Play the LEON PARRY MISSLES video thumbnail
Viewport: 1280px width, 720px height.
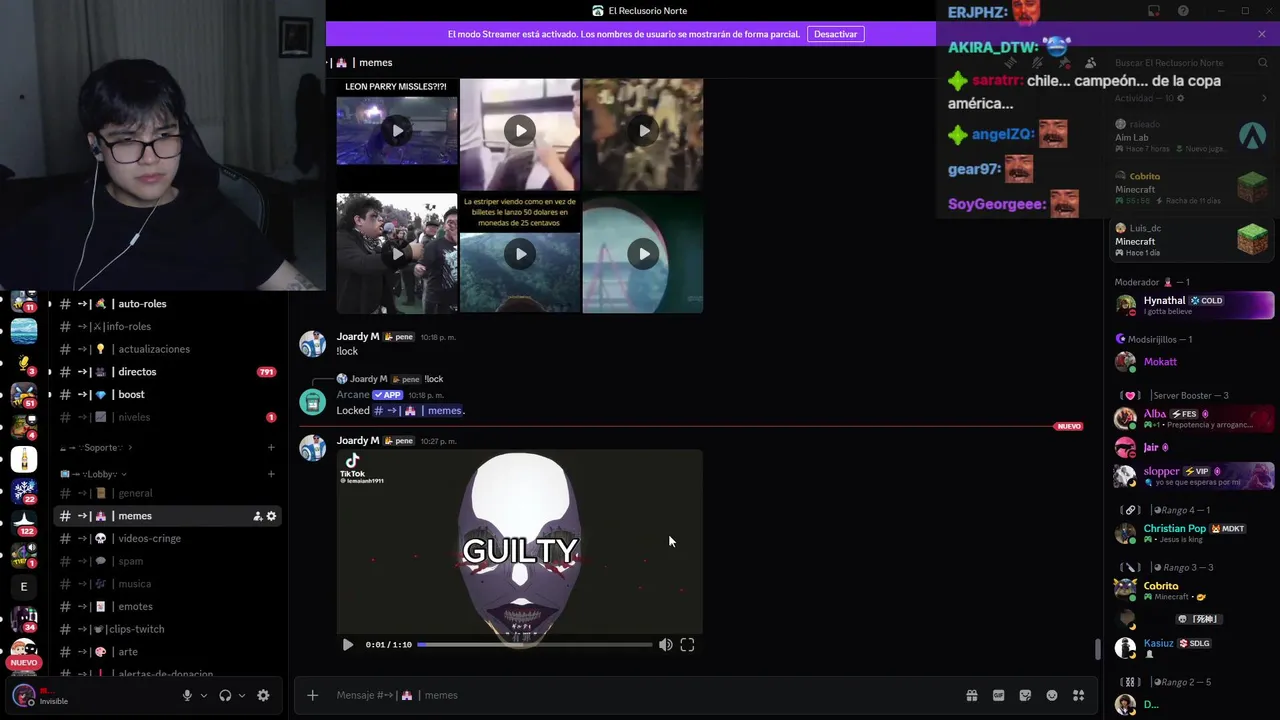(397, 130)
